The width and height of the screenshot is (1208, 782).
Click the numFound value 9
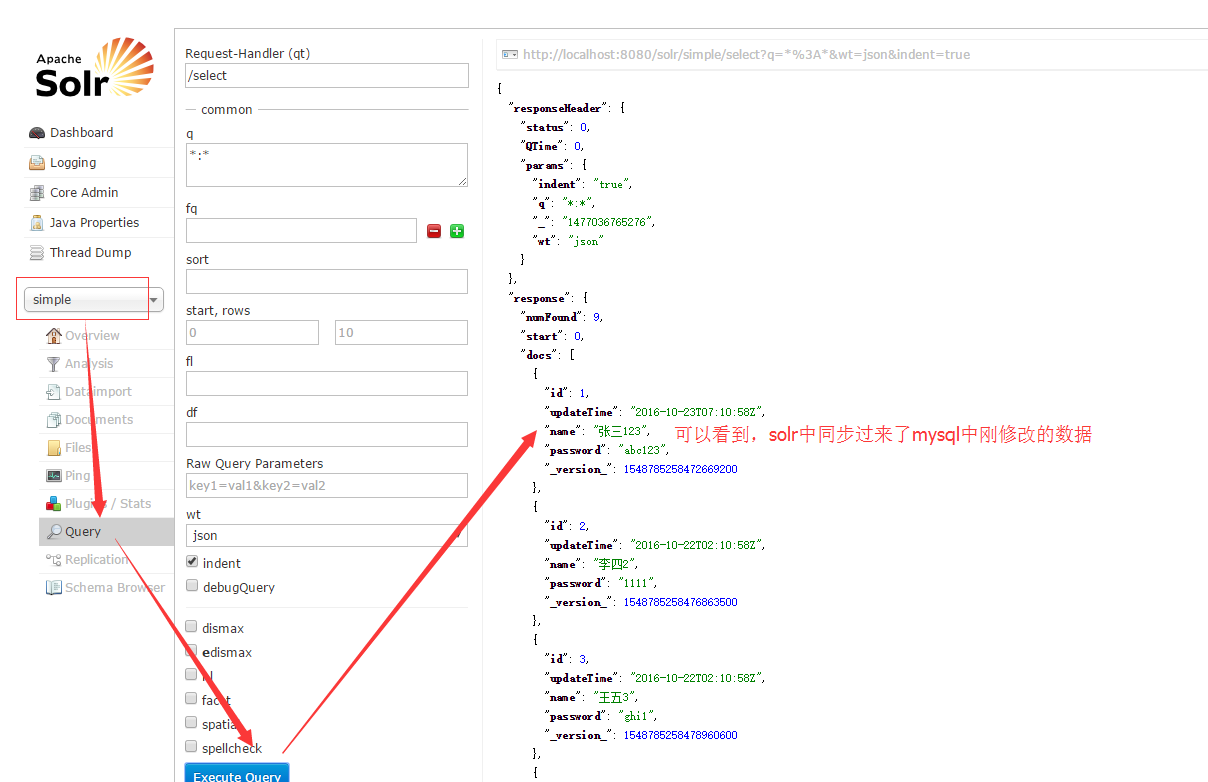(x=597, y=317)
